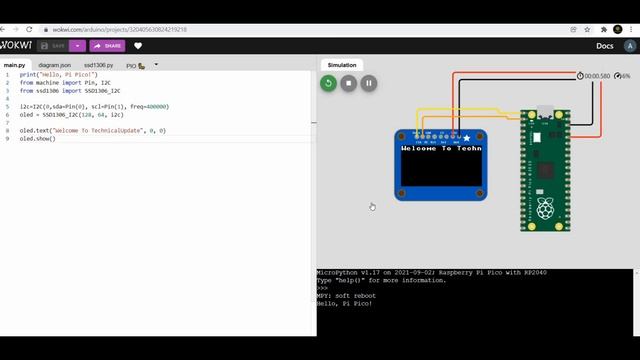Click code line oled.show()

point(38,139)
